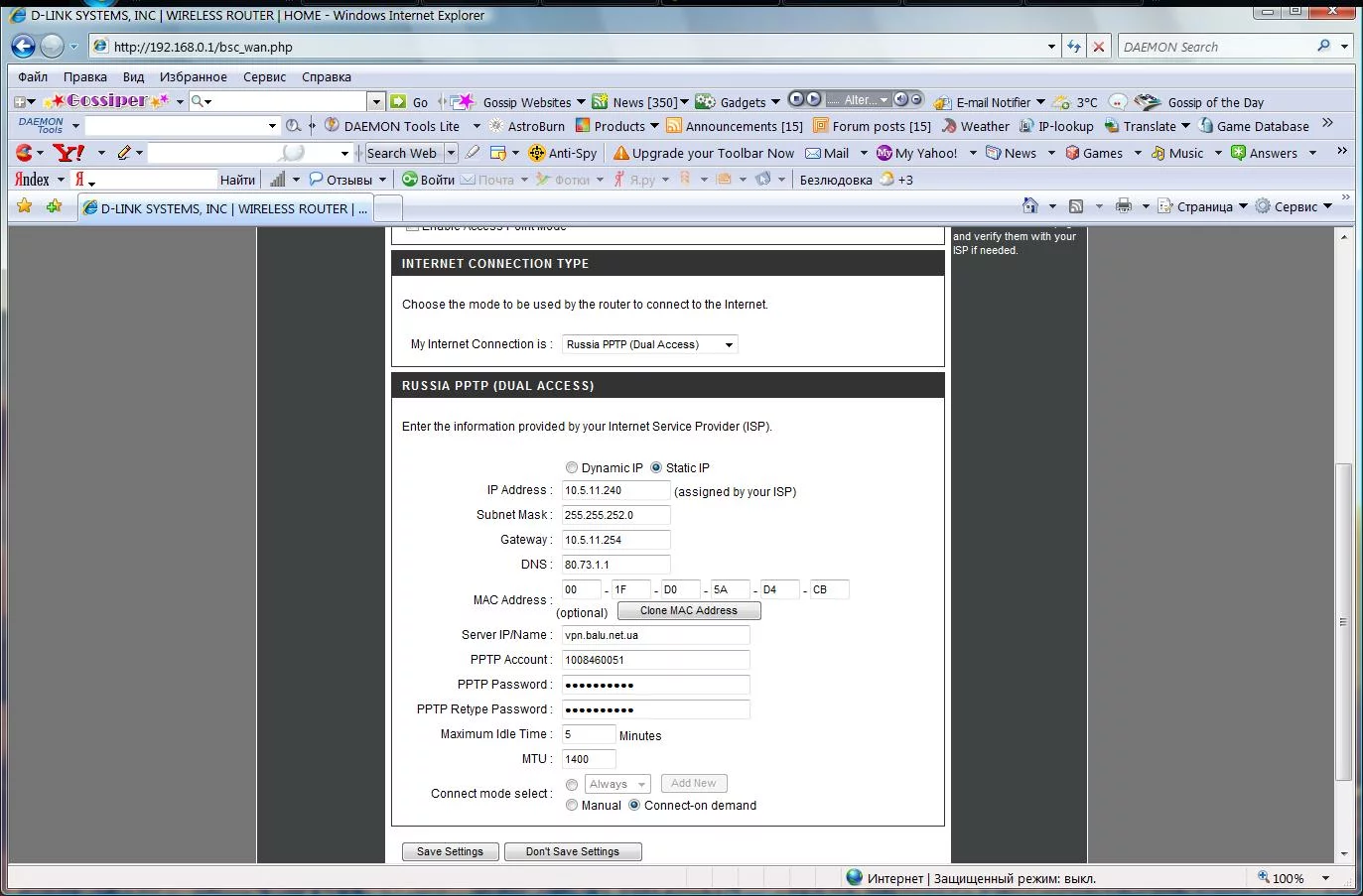Expand the Search Web dropdown arrow
The width and height of the screenshot is (1363, 896).
[x=451, y=153]
